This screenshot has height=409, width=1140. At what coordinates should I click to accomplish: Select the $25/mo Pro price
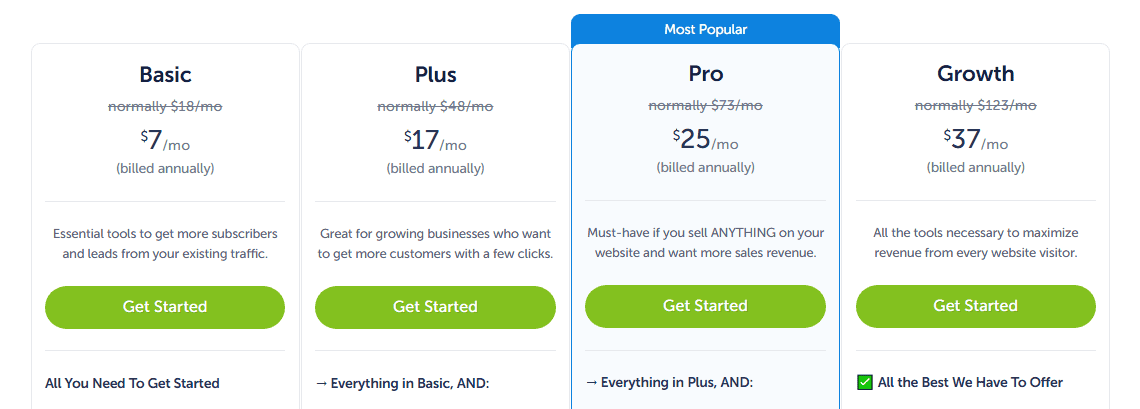(x=705, y=141)
